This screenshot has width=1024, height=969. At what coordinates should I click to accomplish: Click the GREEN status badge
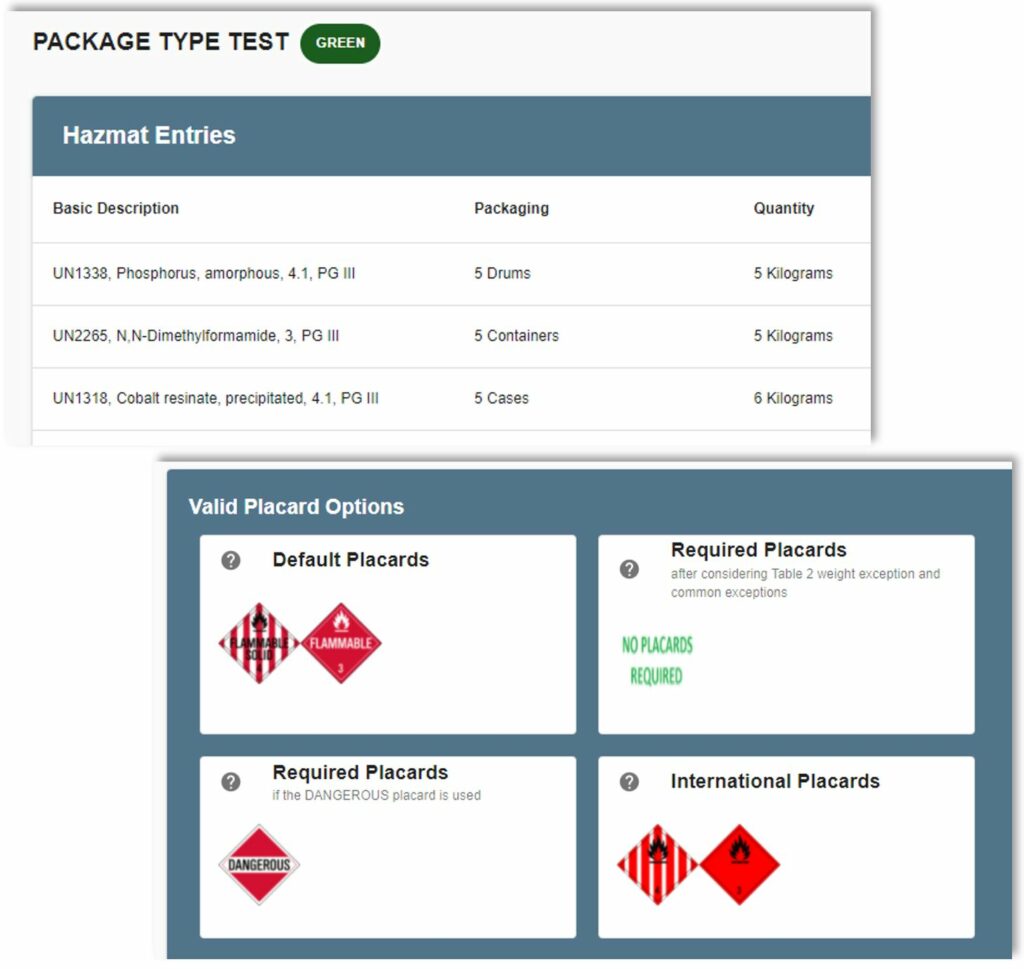coord(340,43)
